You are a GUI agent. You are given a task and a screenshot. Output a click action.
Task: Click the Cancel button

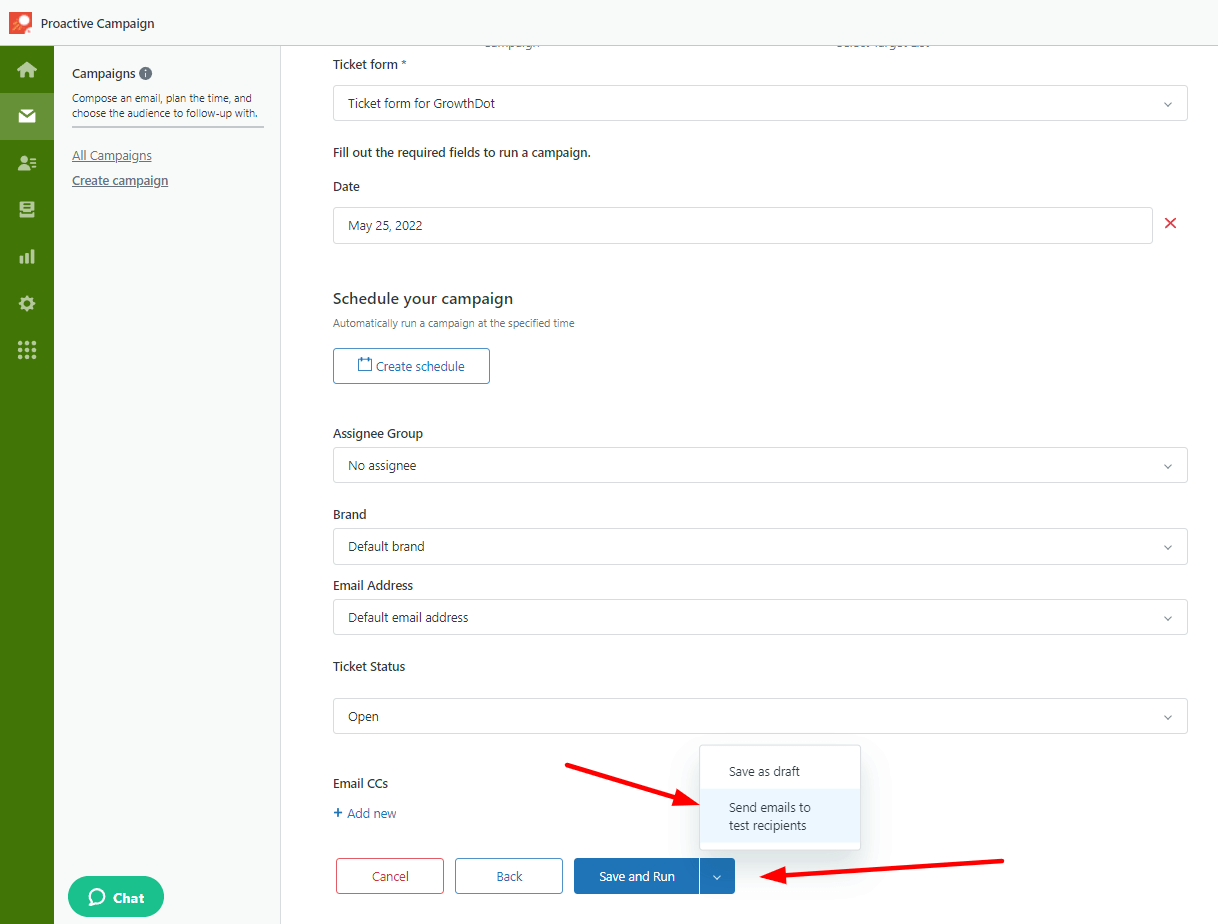coord(390,876)
